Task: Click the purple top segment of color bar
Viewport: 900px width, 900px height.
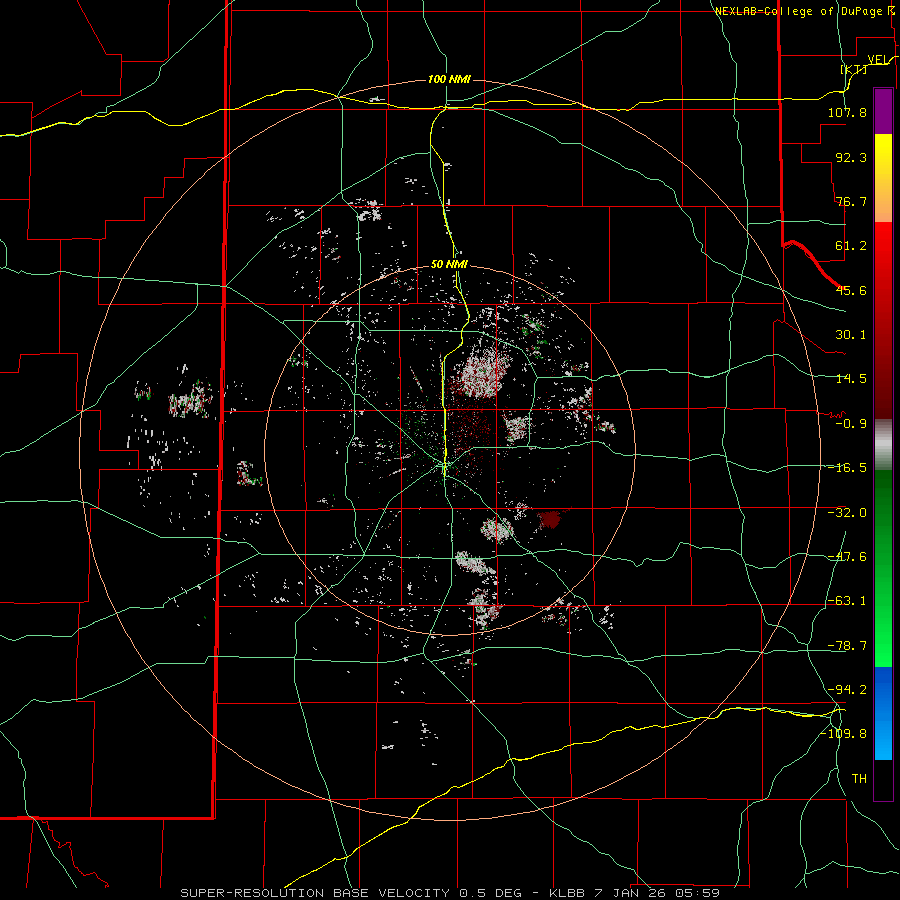Action: point(883,111)
